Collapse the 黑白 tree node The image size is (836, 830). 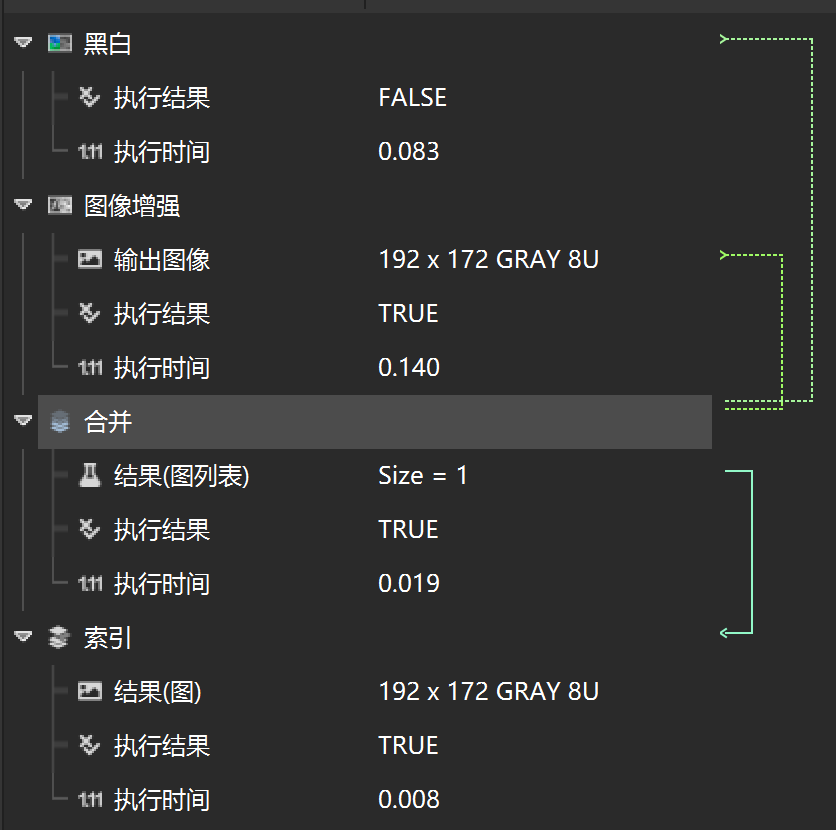(24, 43)
